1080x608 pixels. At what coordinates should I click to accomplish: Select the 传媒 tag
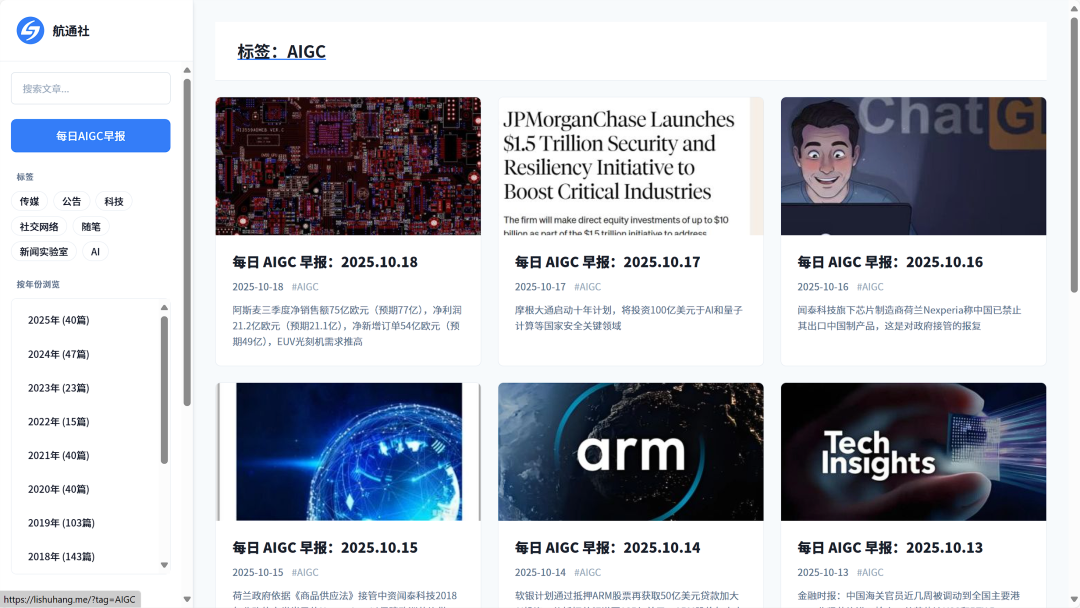pos(30,201)
